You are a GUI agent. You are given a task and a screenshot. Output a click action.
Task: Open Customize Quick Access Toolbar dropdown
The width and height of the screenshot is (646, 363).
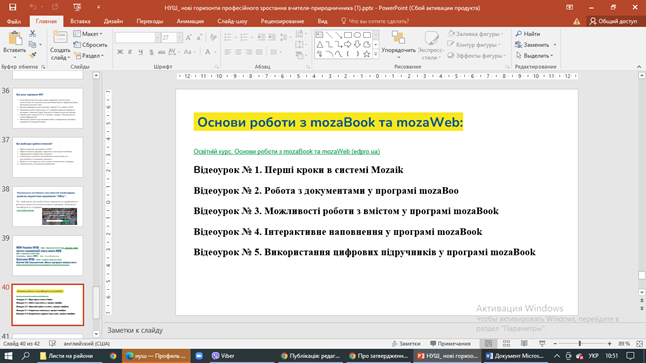coord(98,7)
